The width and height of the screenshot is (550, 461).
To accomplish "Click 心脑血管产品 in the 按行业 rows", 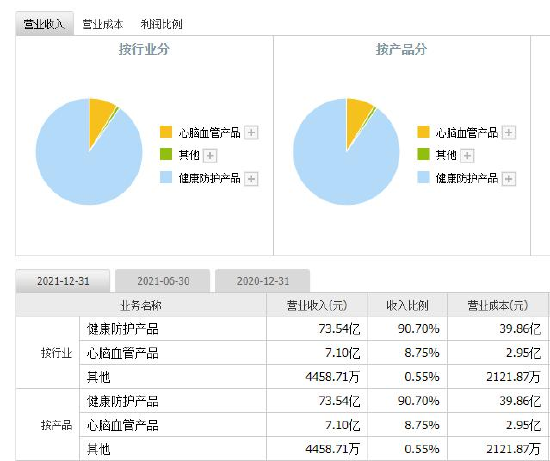I will coord(123,353).
